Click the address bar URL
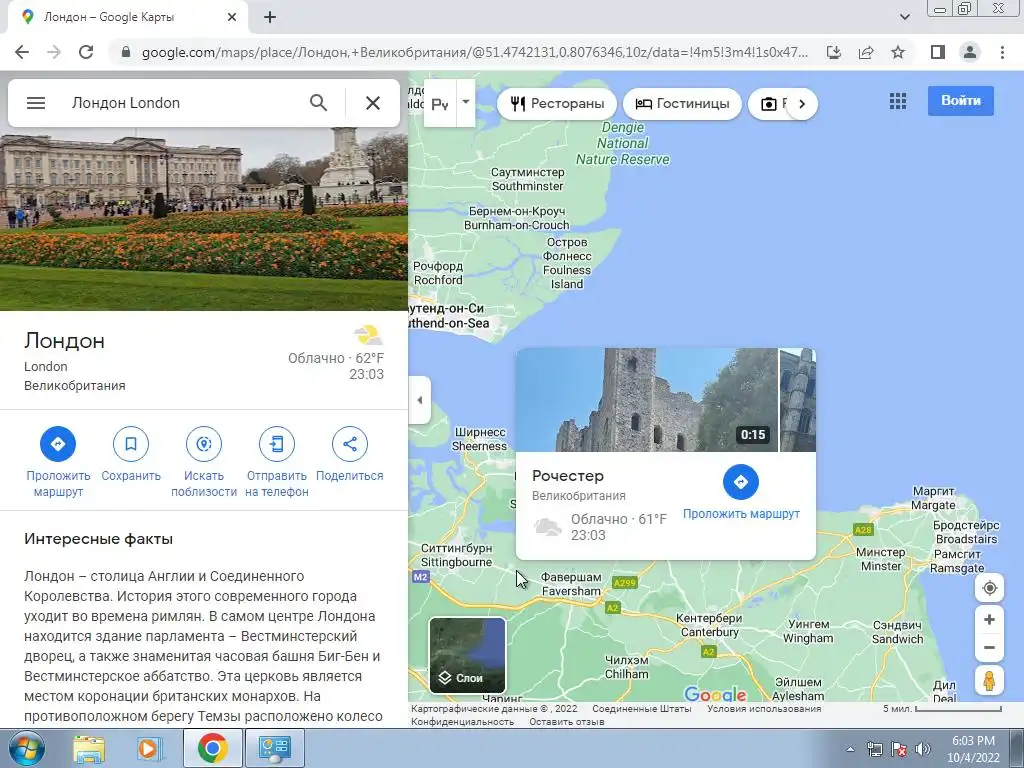 (x=474, y=52)
